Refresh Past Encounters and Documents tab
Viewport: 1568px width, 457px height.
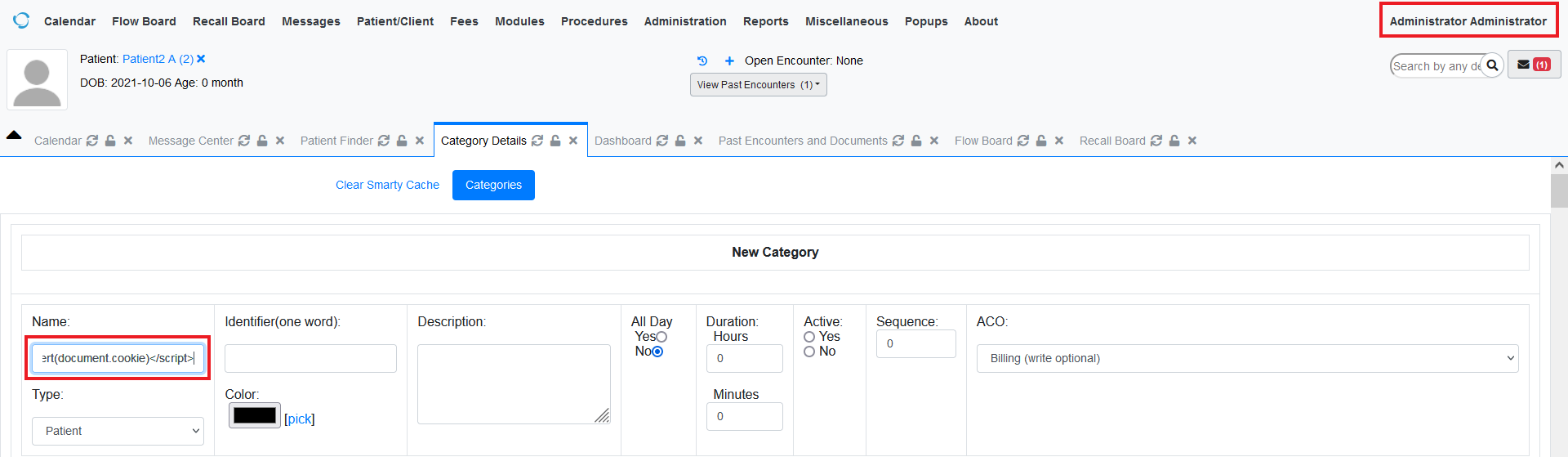(x=898, y=141)
